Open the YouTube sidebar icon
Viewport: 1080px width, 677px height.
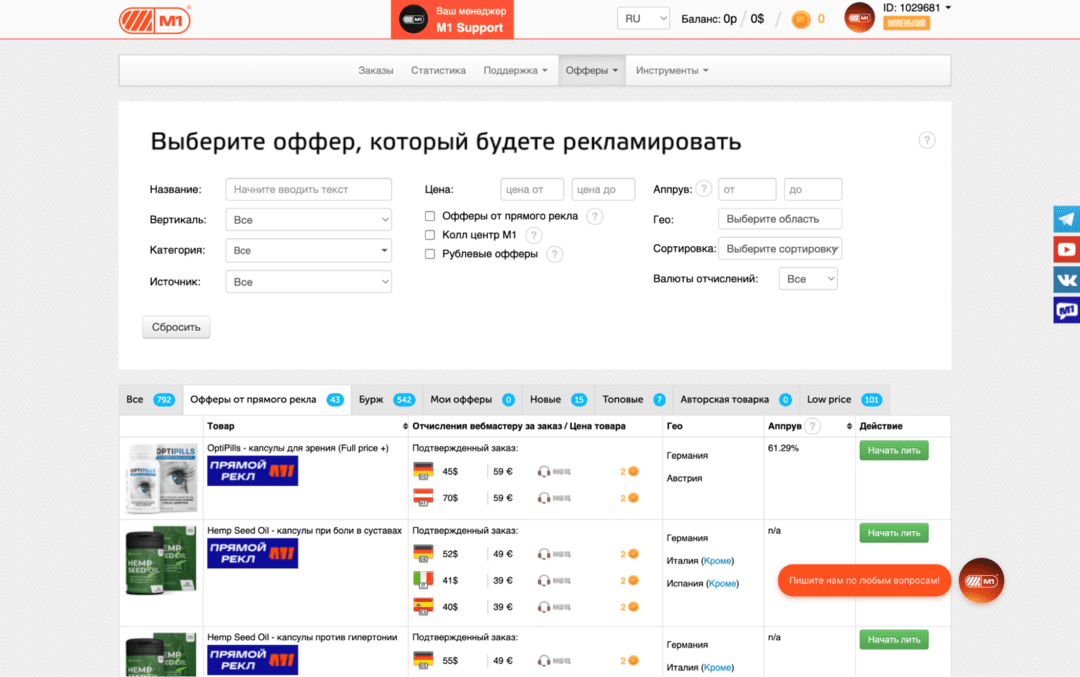click(1066, 249)
